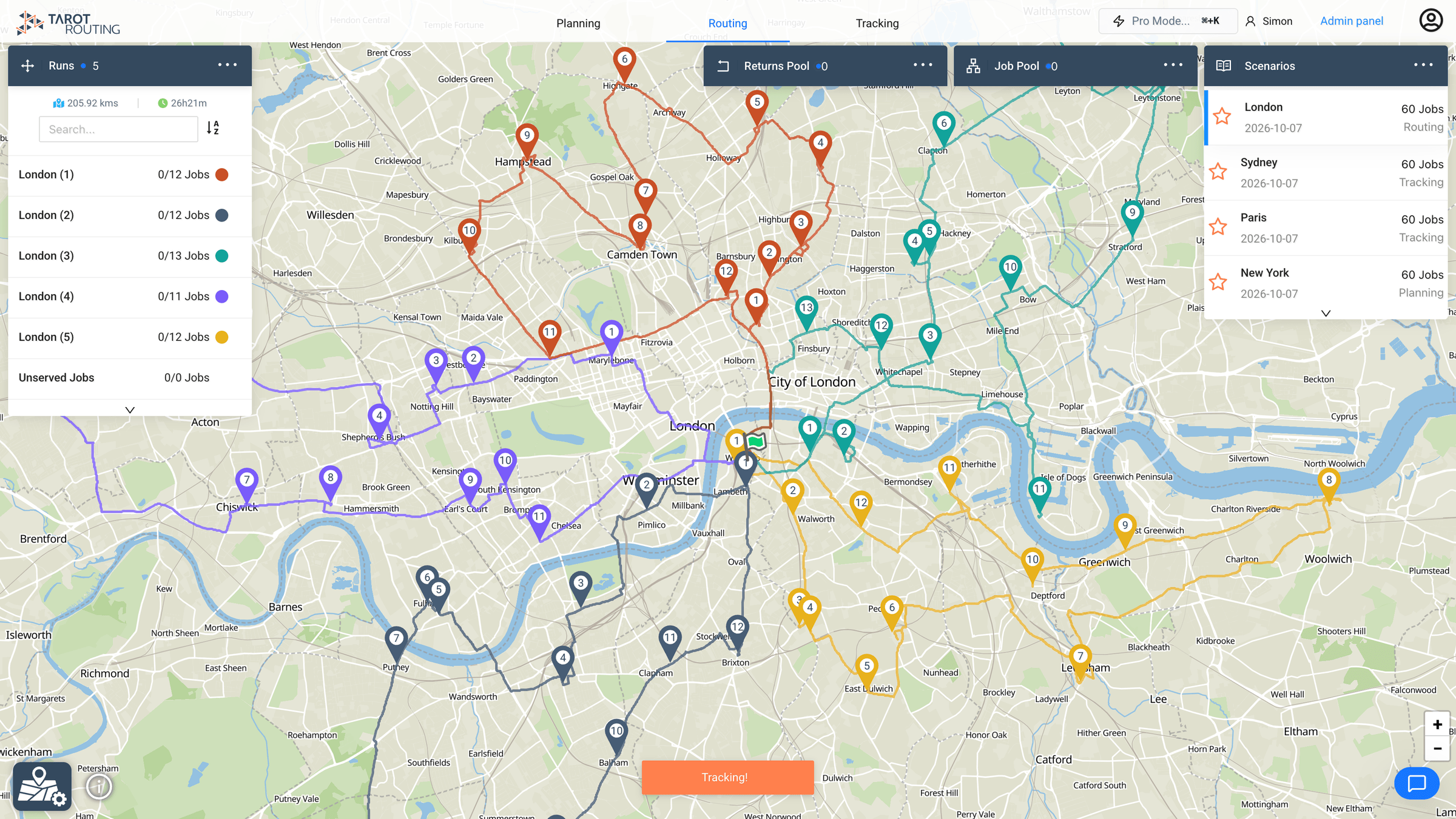Open the Scenarios three-dot menu
The image size is (1456, 819).
[x=1423, y=65]
